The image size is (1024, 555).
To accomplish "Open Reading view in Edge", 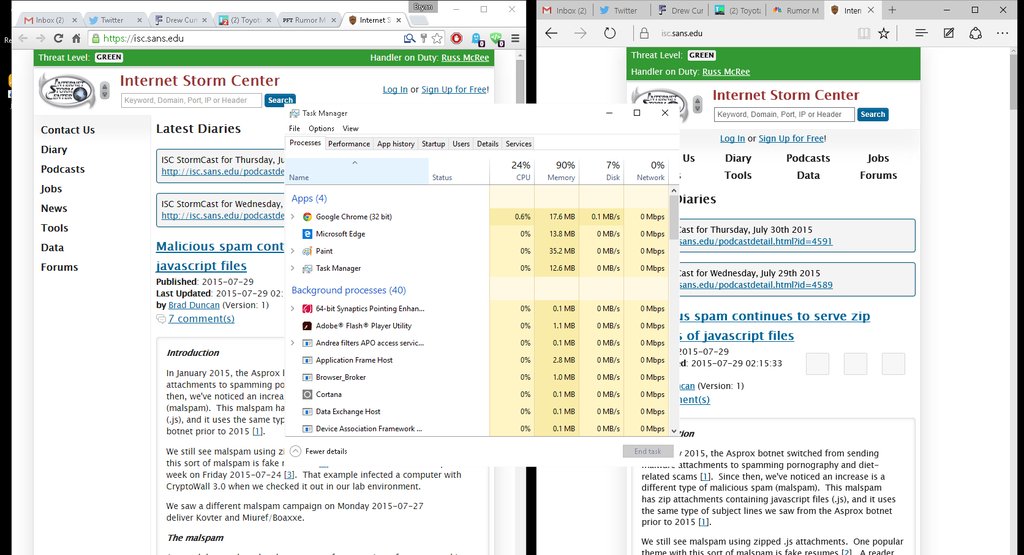I will [863, 33].
